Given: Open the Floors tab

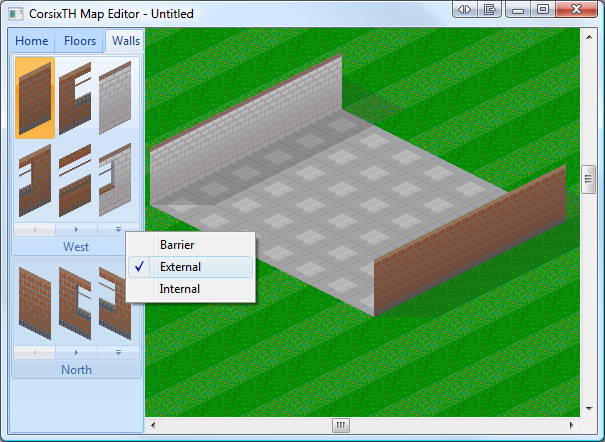Looking at the screenshot, I should tap(79, 41).
